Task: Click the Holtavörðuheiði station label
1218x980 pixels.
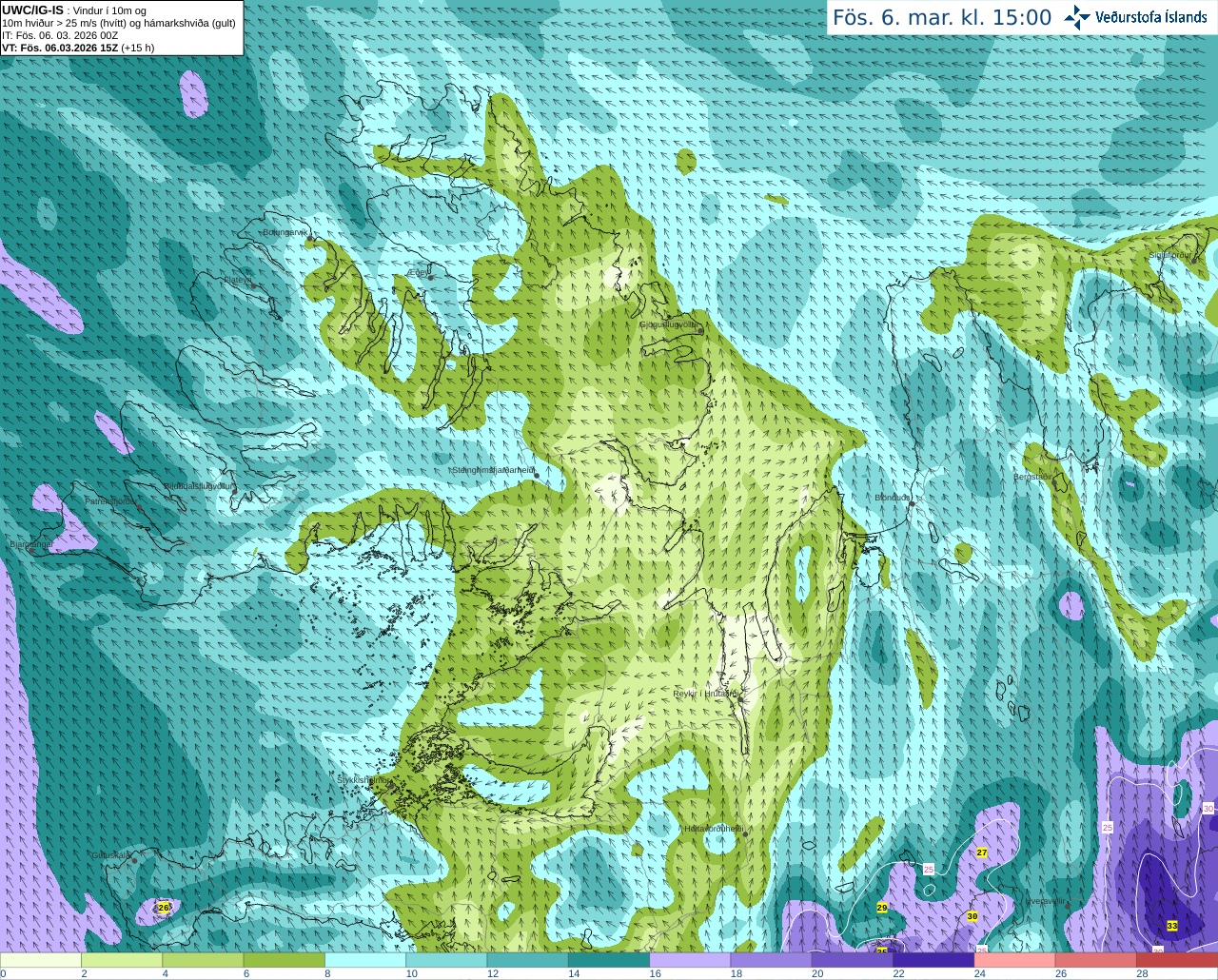Action: tap(714, 829)
